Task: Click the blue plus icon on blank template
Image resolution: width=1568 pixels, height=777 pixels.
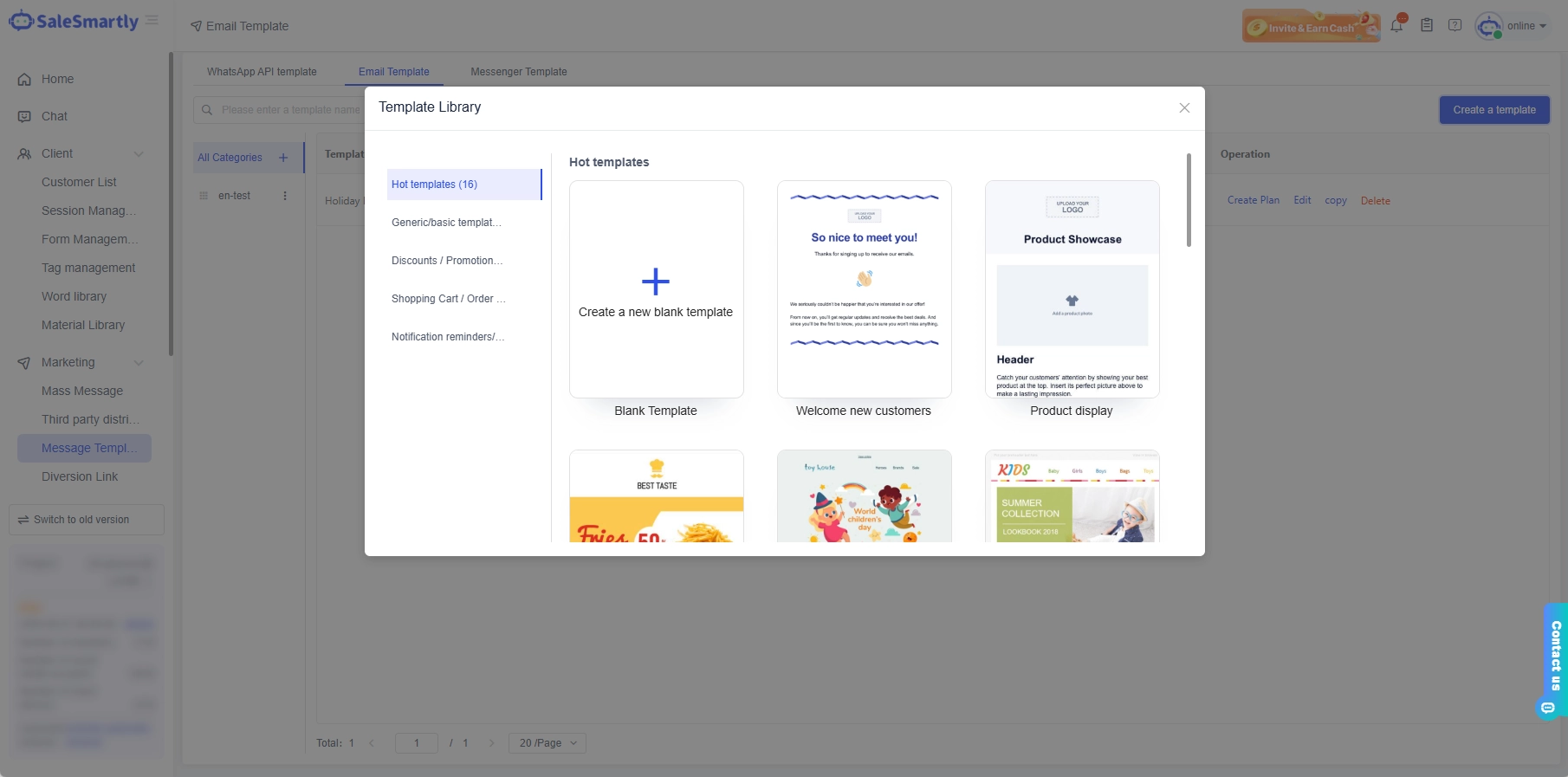Action: 656,282
